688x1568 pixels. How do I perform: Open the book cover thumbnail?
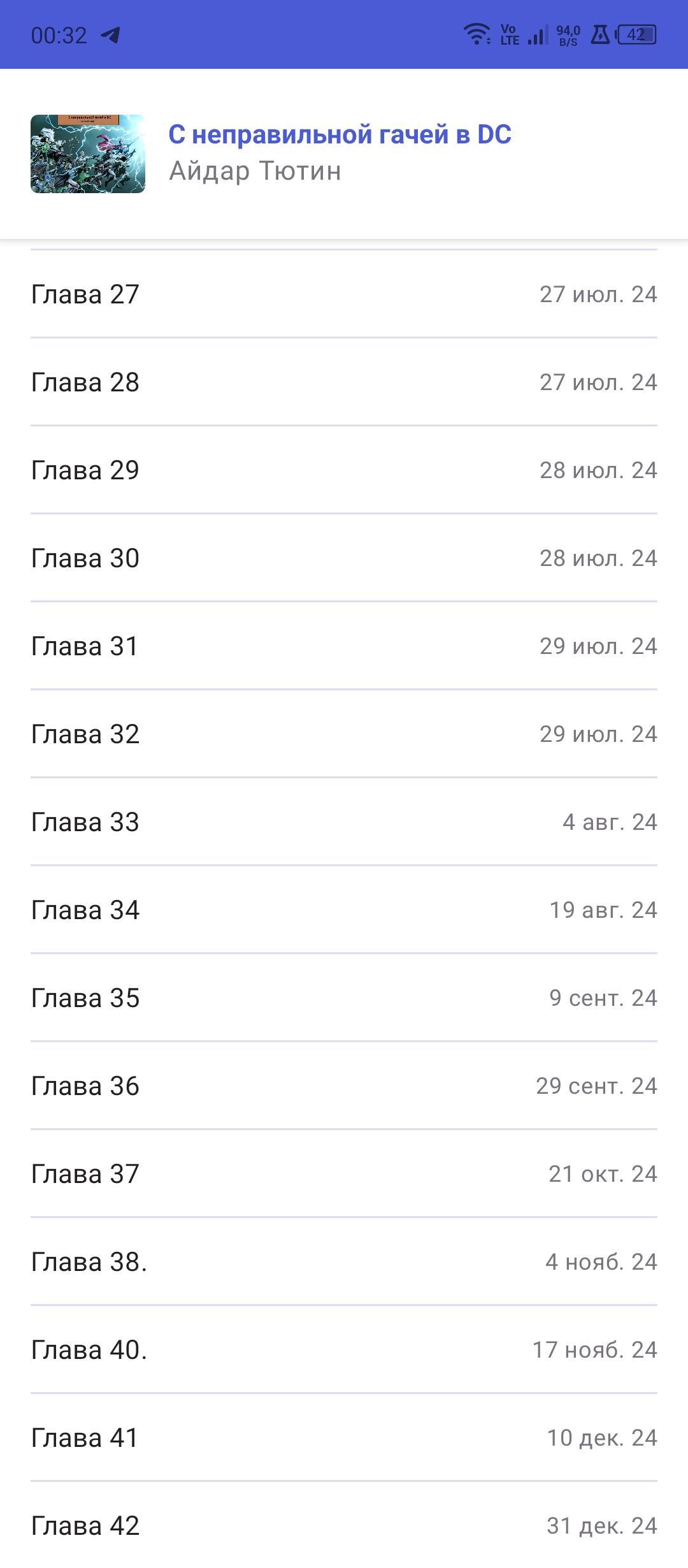tap(88, 154)
